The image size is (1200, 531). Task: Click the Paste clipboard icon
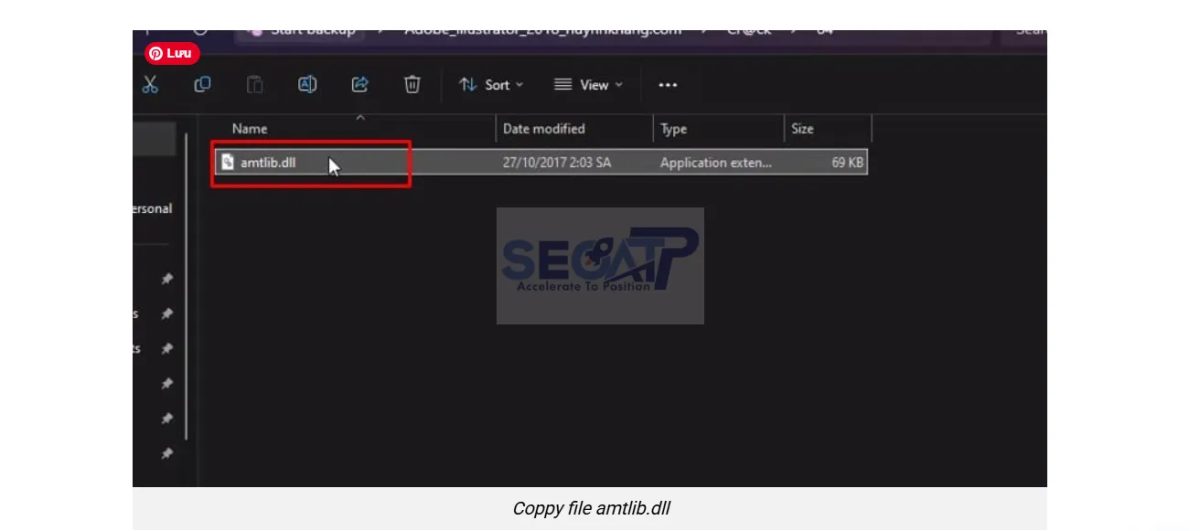point(255,85)
